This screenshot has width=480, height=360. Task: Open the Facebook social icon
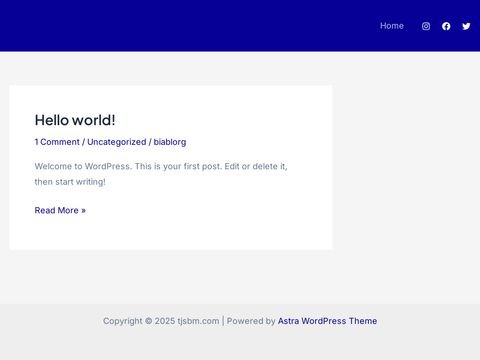pyautogui.click(x=446, y=26)
